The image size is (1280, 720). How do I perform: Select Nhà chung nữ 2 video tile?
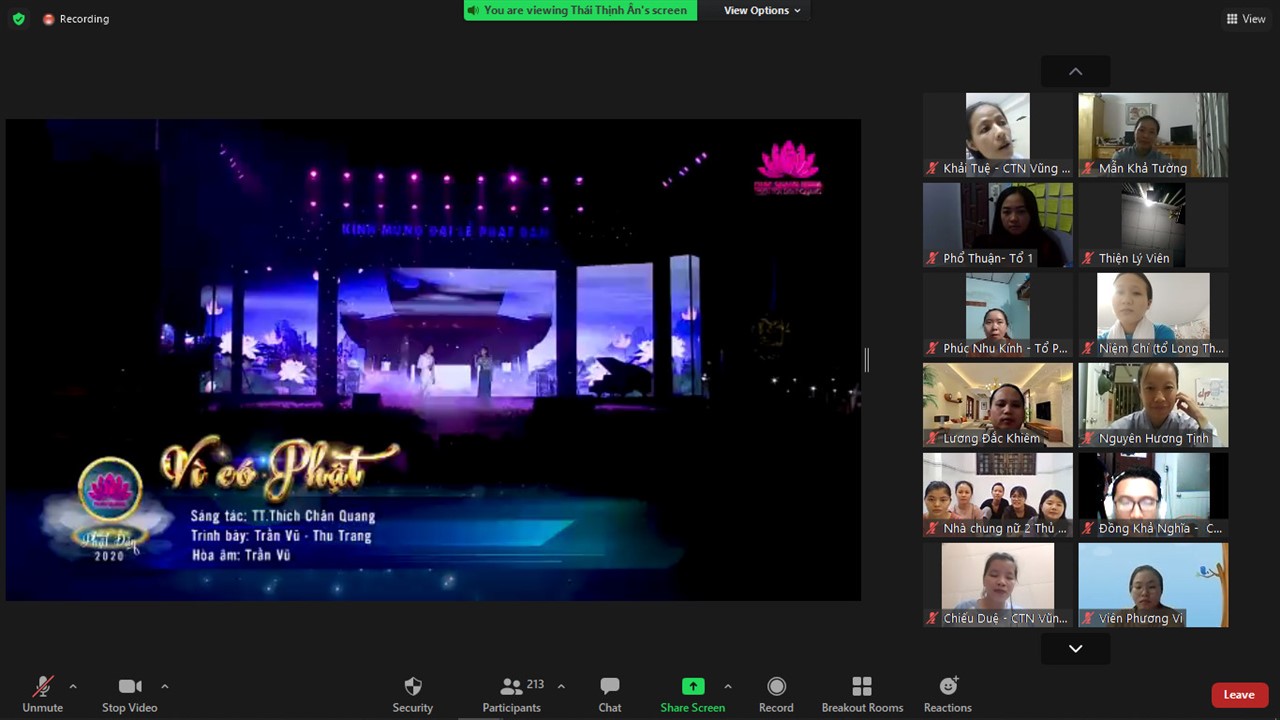998,495
